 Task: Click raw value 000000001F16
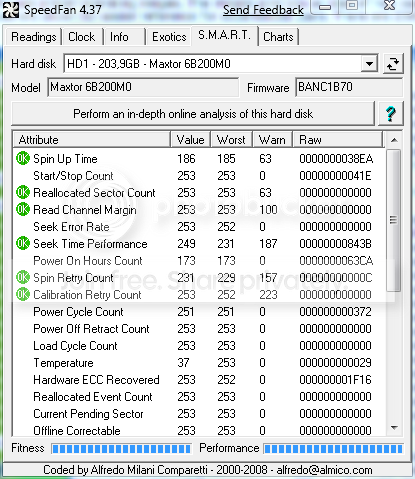pos(335,380)
